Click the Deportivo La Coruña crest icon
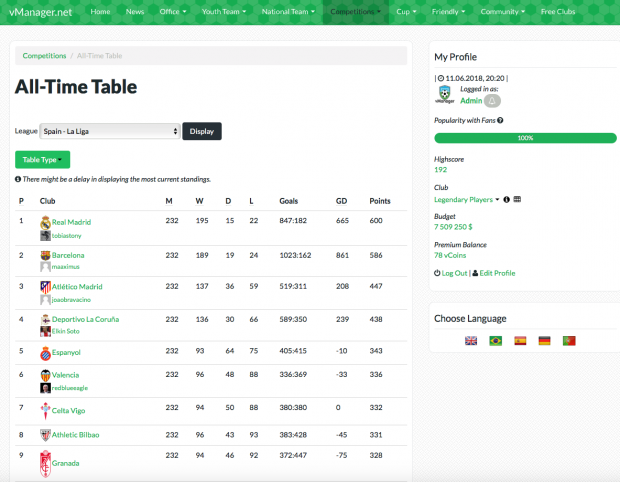 45,319
